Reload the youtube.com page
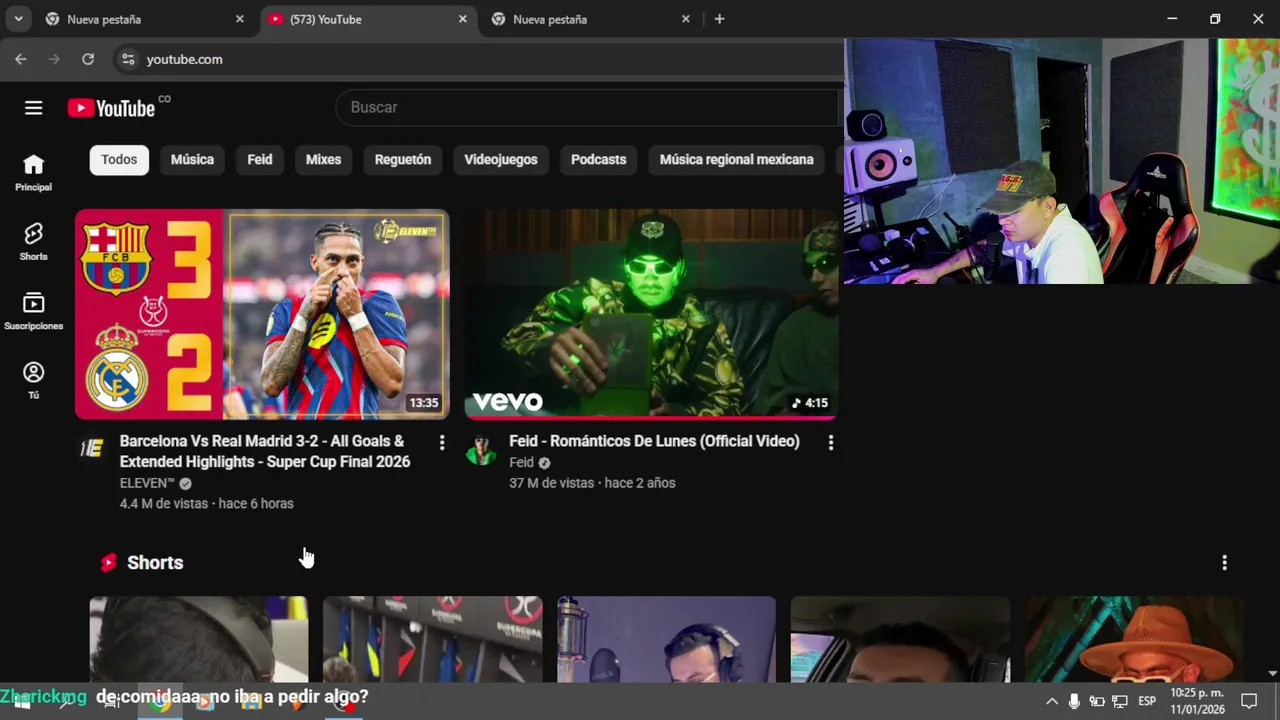 pos(88,59)
